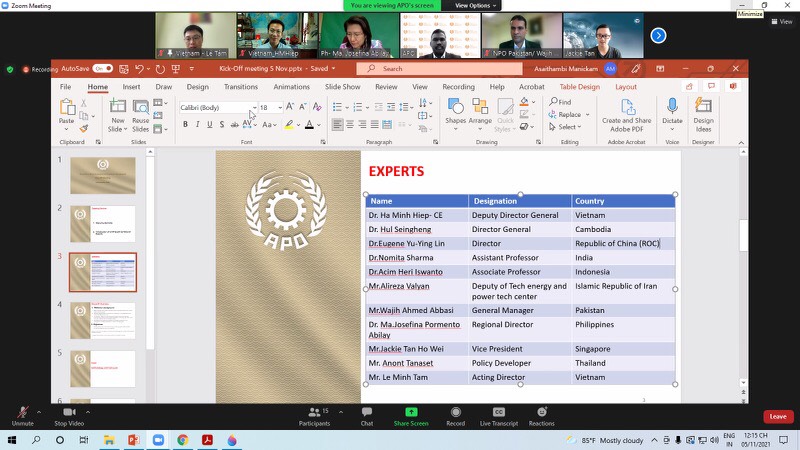Open the Table Design tab

coord(580,87)
